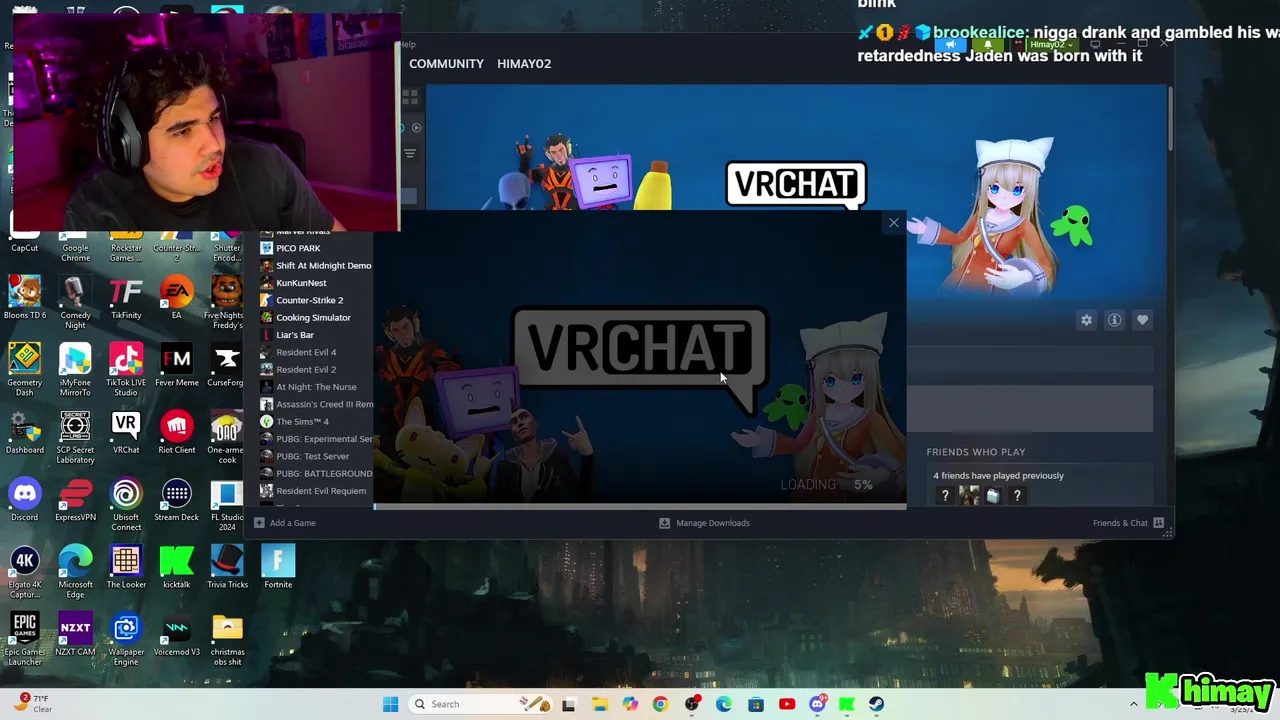Open Manage Downloads in Steam
Viewport: 1280px width, 720px height.
pos(704,523)
